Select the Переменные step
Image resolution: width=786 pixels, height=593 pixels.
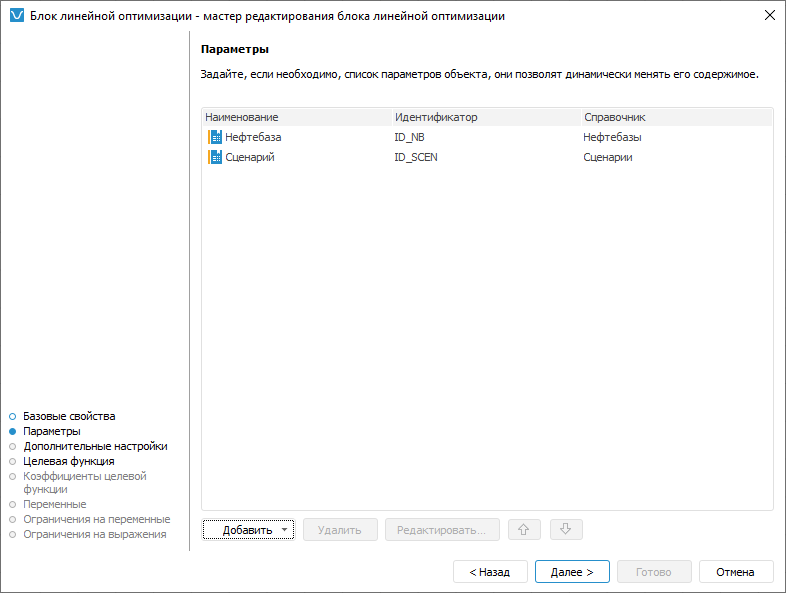(55, 504)
